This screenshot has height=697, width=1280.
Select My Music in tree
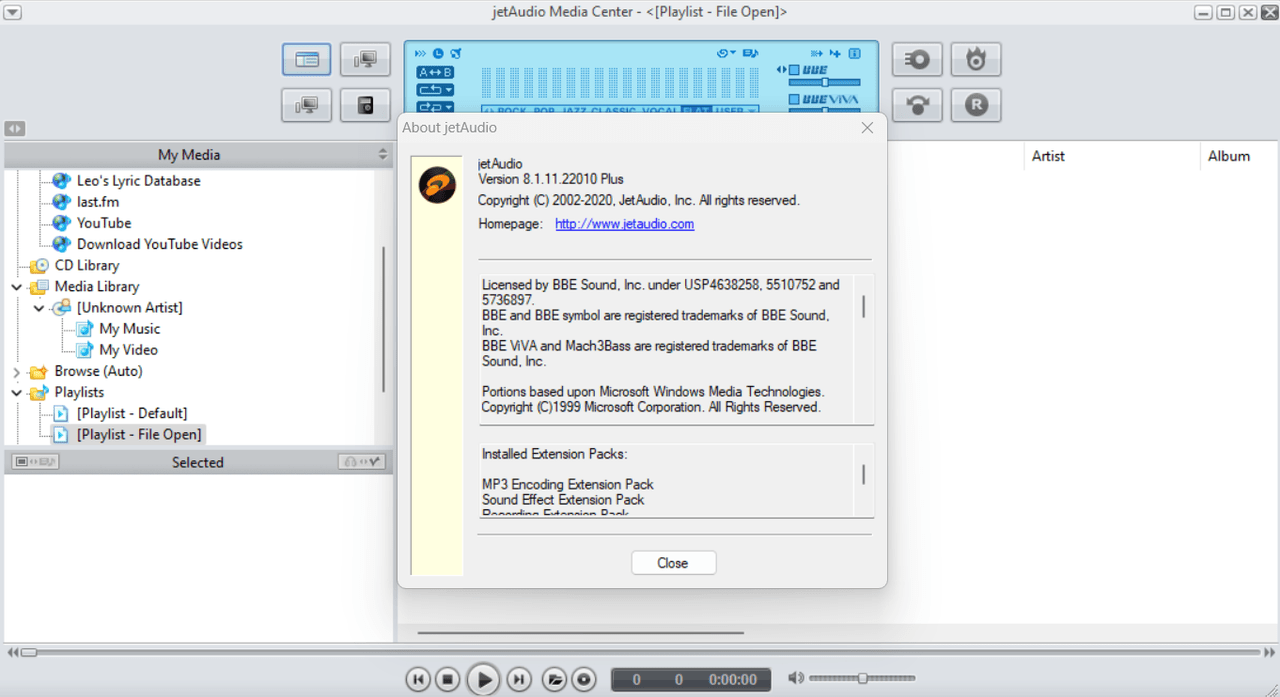(x=129, y=329)
